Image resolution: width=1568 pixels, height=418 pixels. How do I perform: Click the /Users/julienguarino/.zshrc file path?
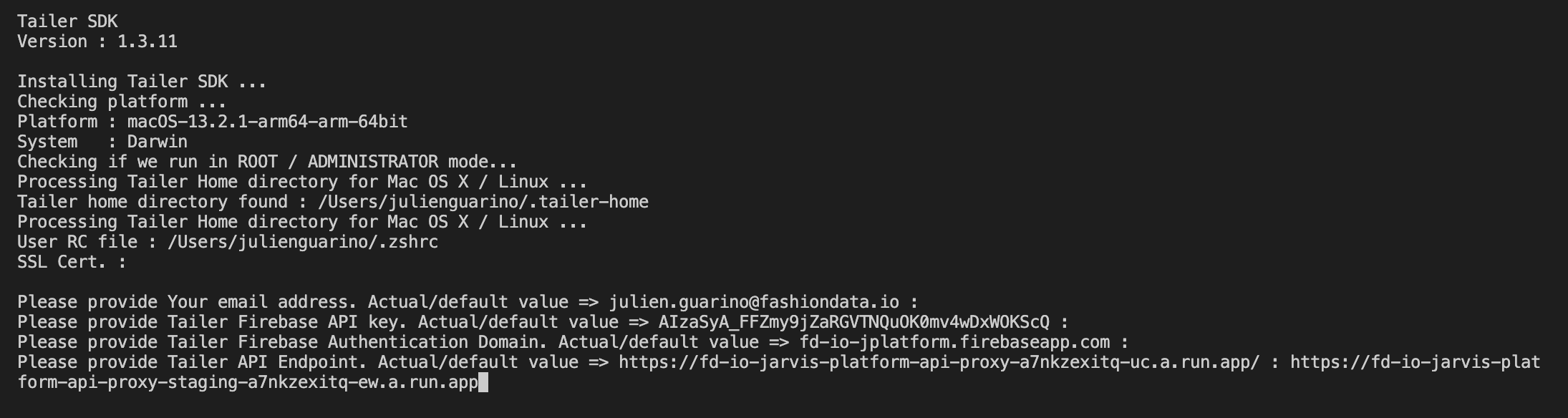(302, 242)
